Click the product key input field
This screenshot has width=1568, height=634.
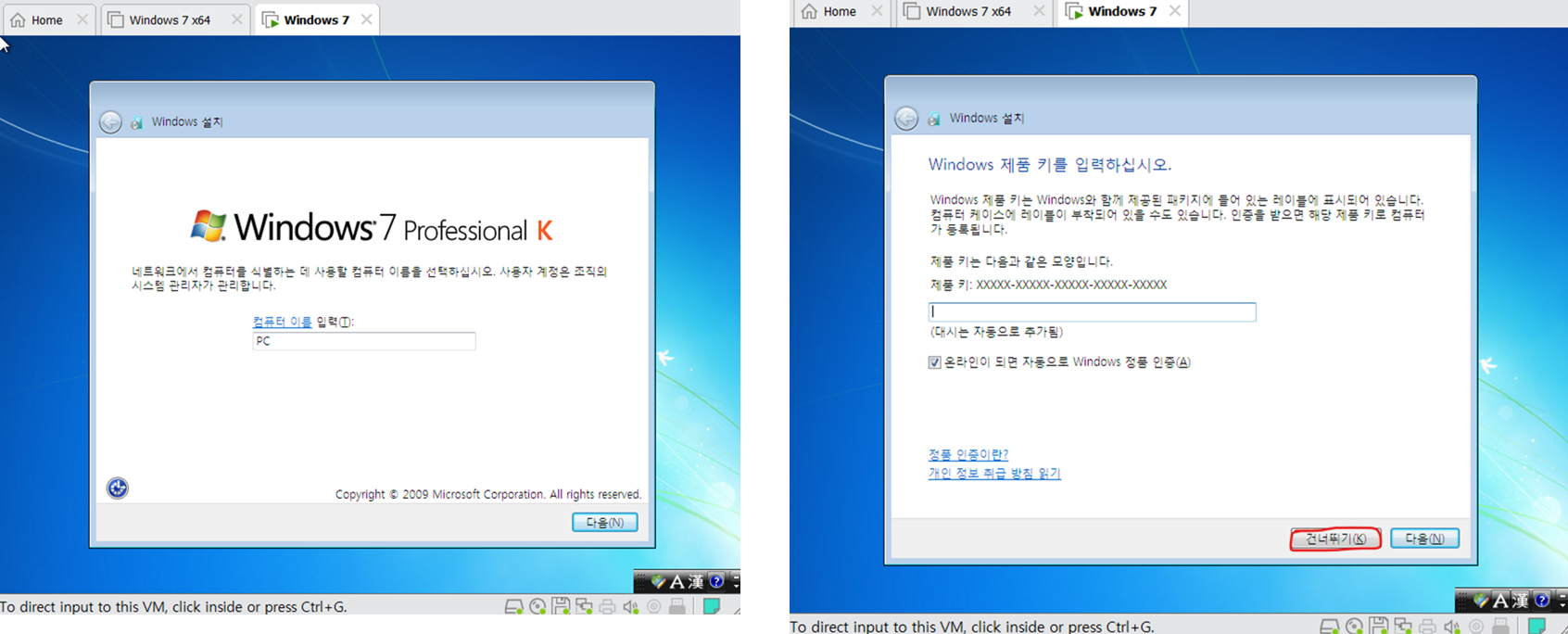coord(1092,312)
